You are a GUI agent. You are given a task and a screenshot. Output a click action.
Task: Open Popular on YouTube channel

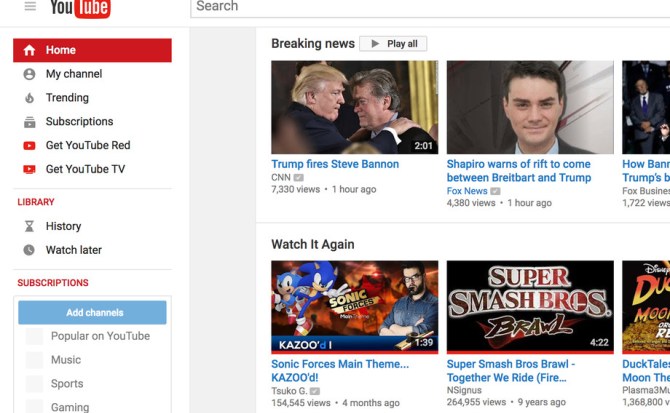(x=100, y=336)
